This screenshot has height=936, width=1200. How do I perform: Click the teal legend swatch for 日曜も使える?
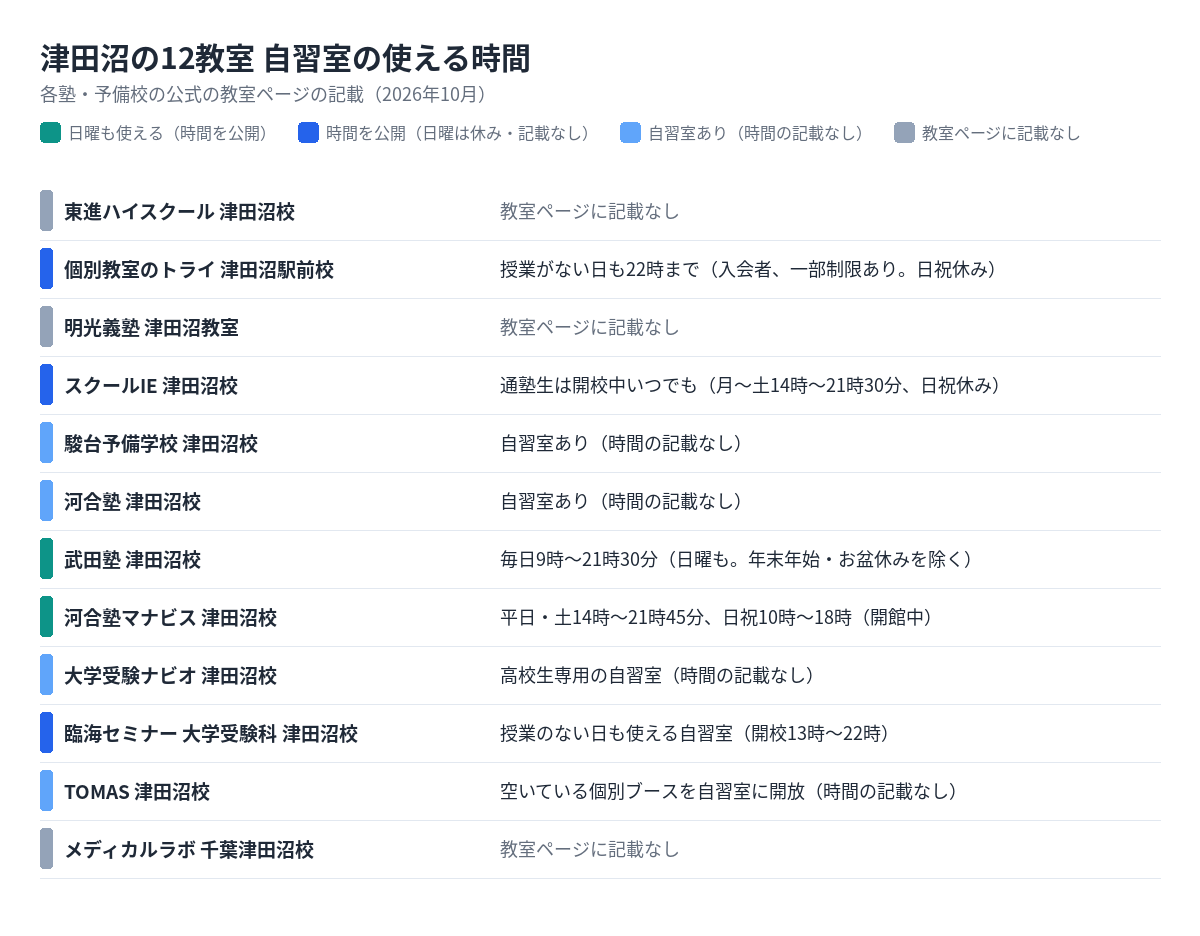50,133
